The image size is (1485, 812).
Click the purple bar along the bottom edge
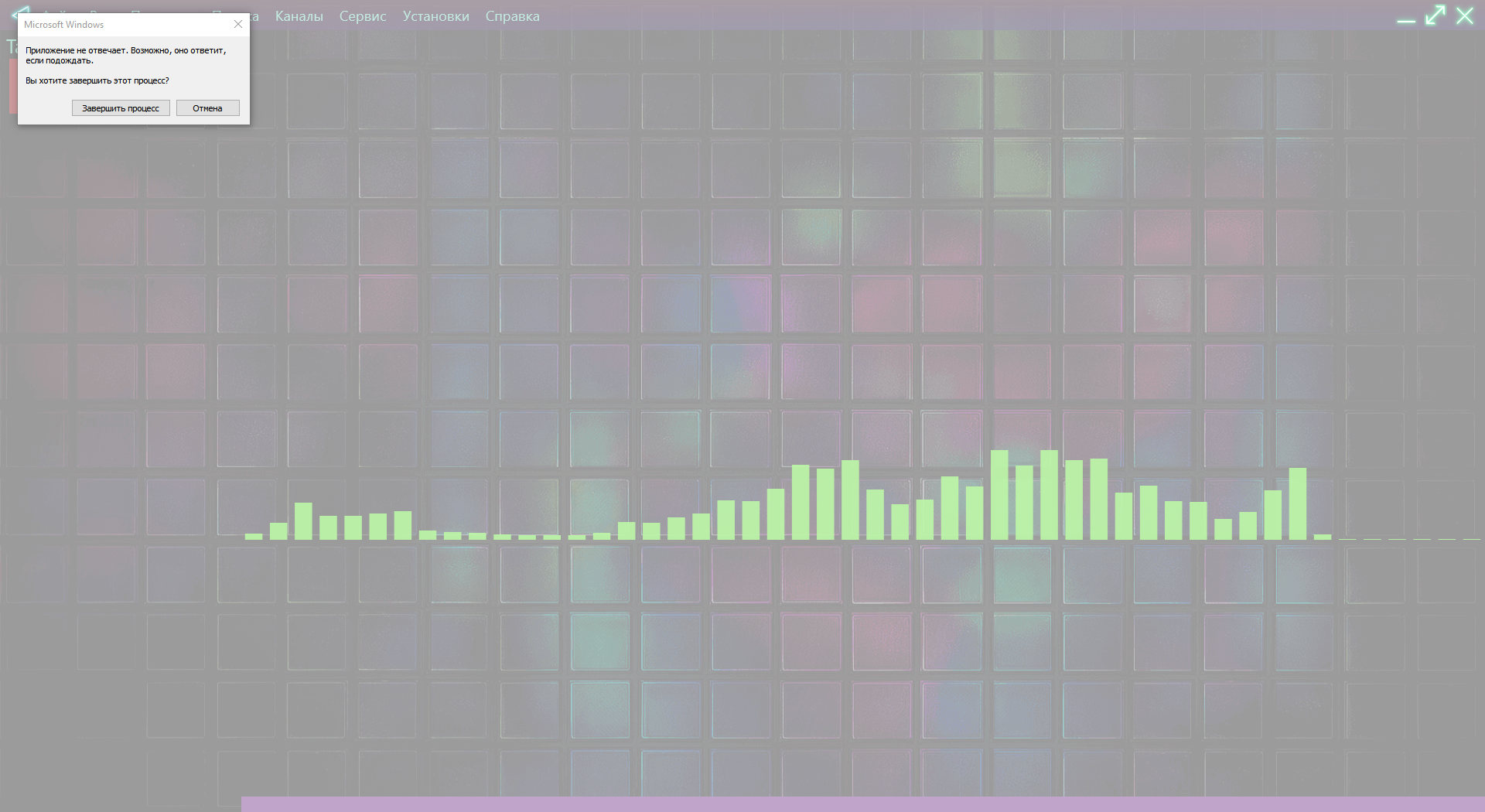(862, 804)
